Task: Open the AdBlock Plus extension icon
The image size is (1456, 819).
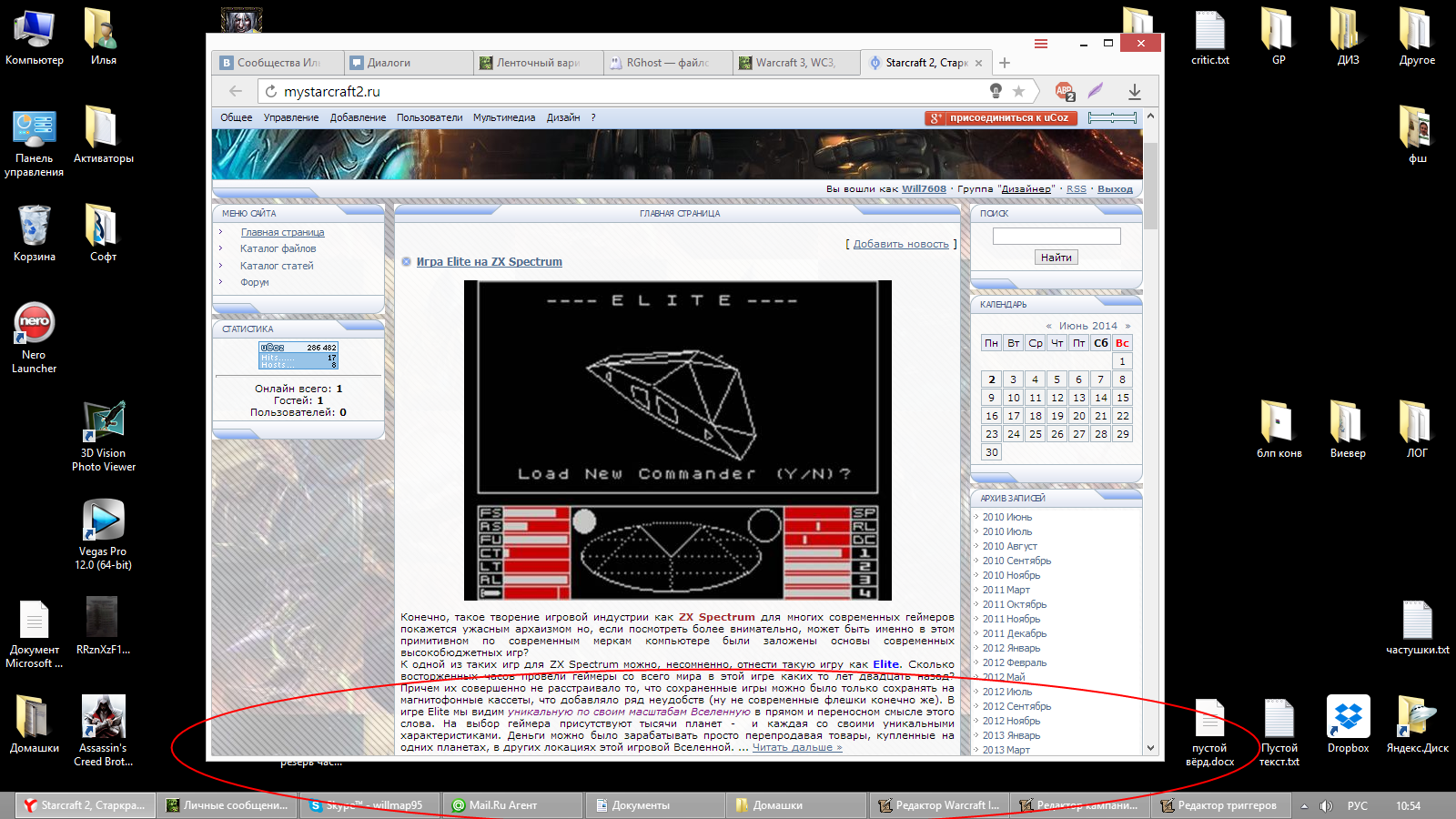Action: tap(1064, 91)
